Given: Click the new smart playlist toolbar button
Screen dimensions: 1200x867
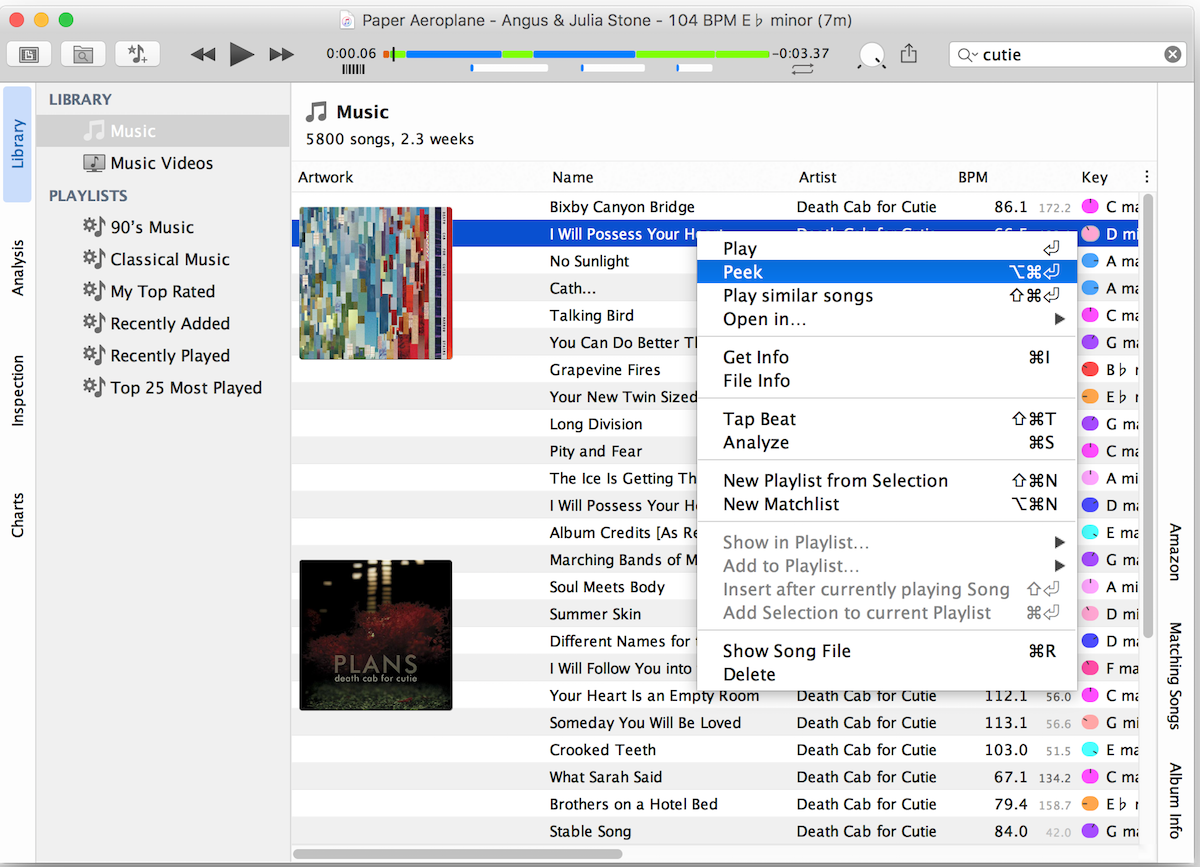Looking at the screenshot, I should click(137, 54).
